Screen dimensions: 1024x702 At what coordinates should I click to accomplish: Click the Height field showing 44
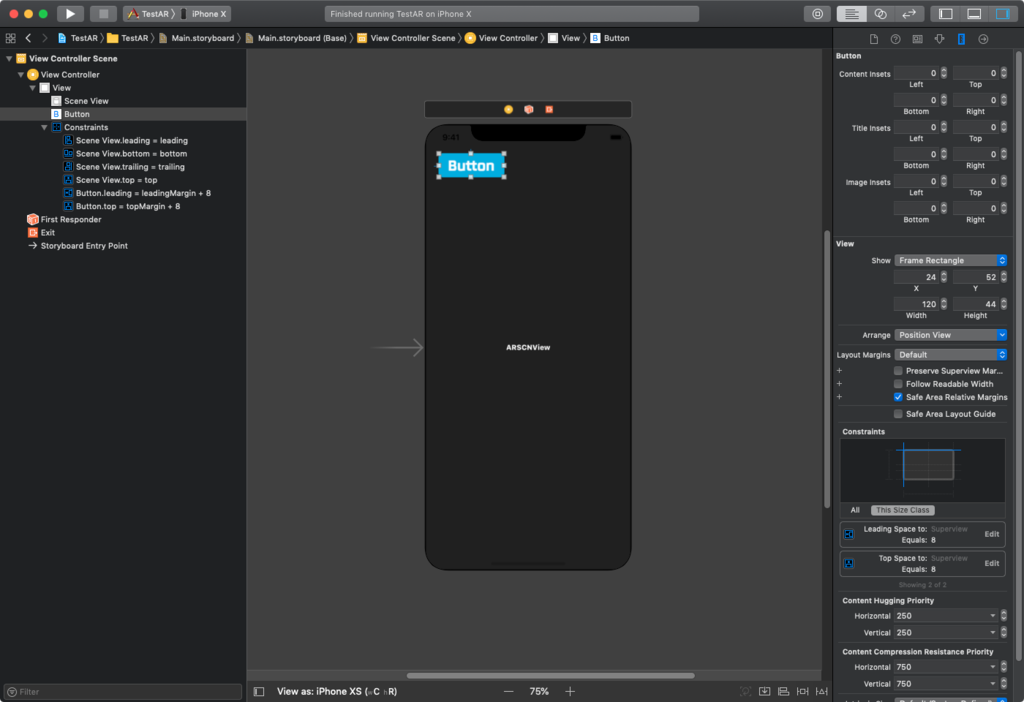[x=976, y=304]
